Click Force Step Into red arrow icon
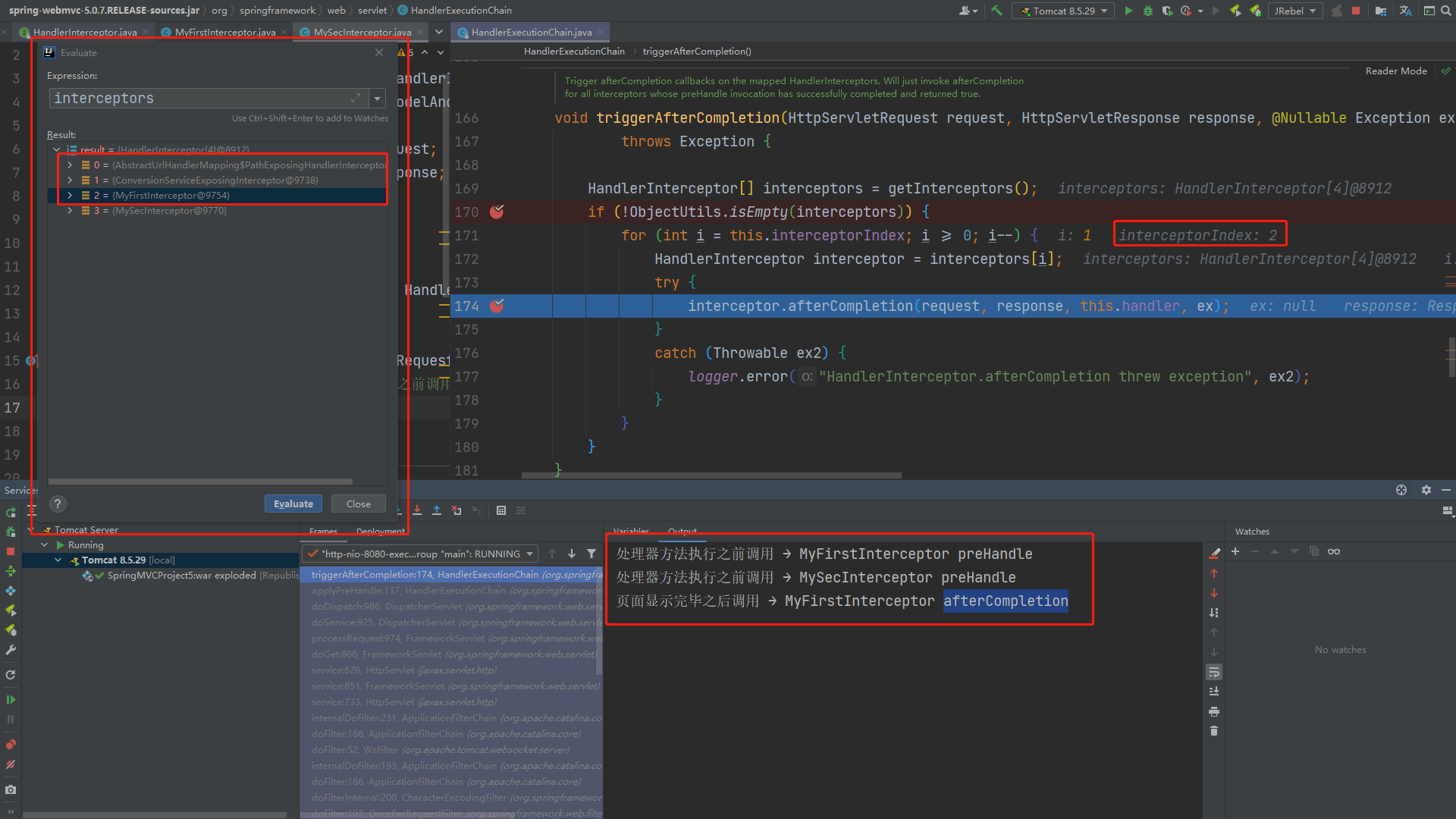This screenshot has height=819, width=1456. [417, 510]
